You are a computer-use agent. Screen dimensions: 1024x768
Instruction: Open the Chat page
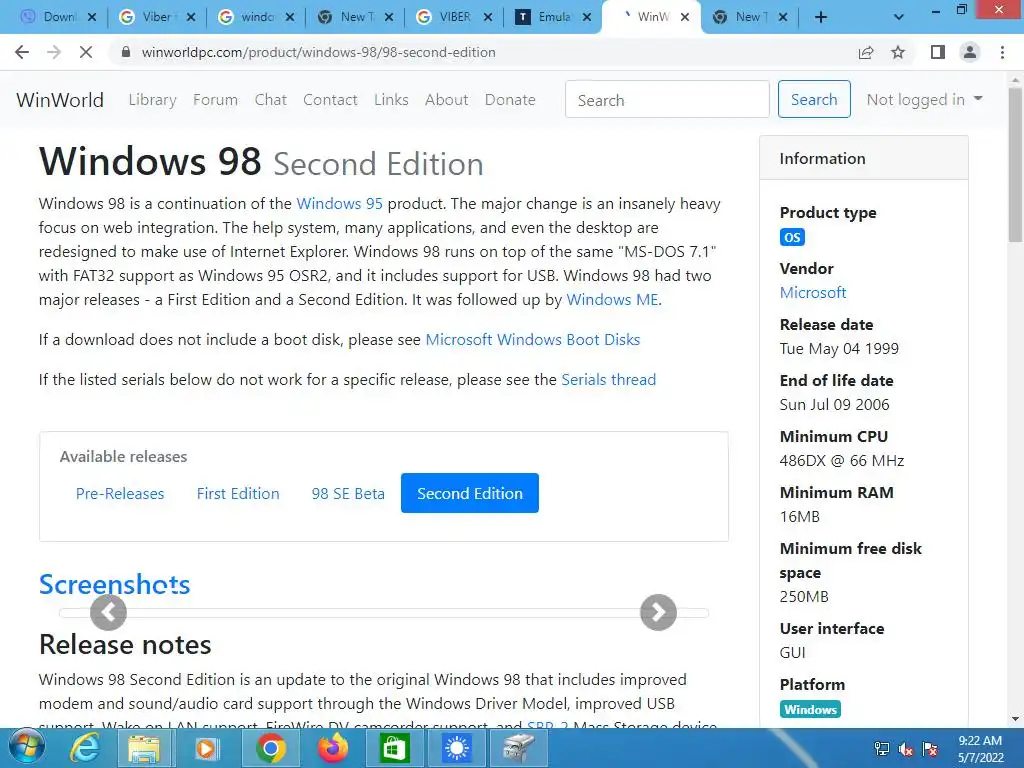click(x=270, y=100)
